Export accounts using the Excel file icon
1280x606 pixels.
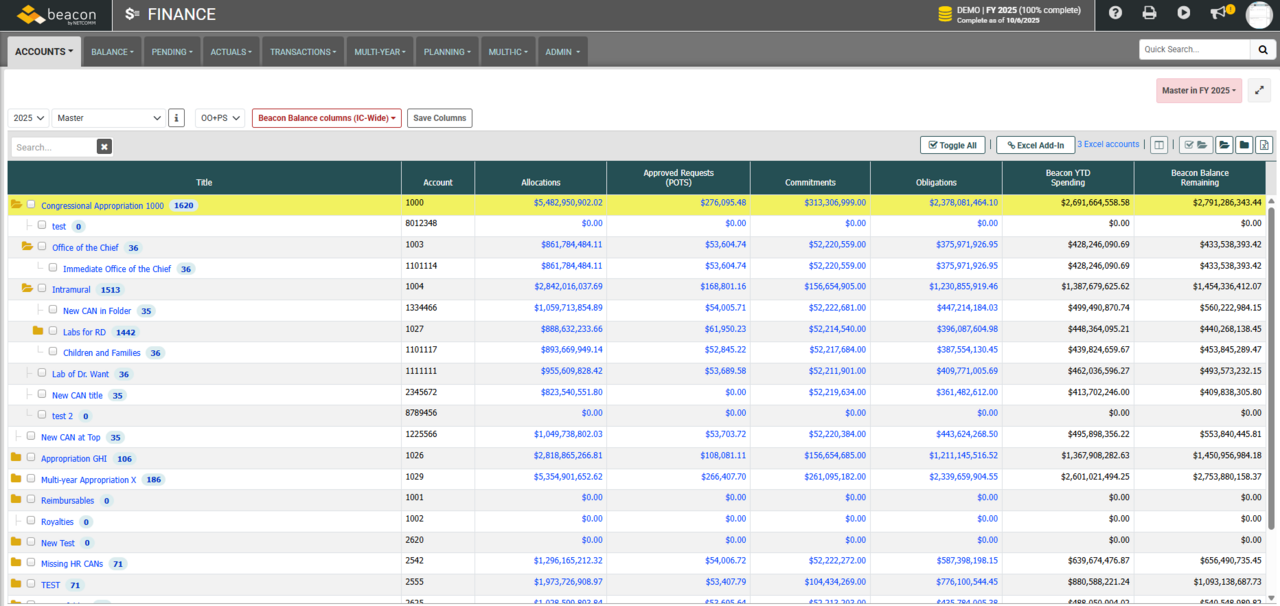click(x=1264, y=144)
